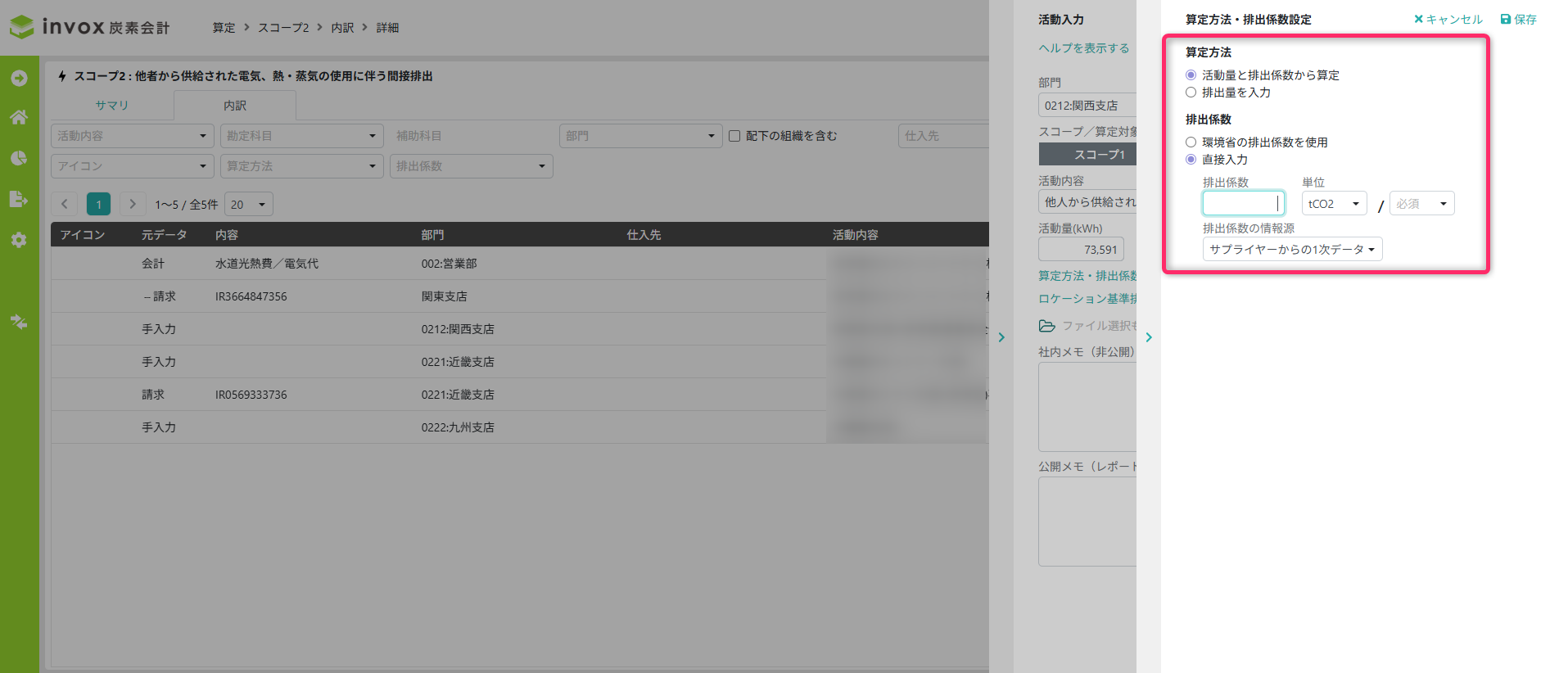The width and height of the screenshot is (1568, 673).
Task: Click 詳細 in the breadcrumb
Action: click(387, 28)
